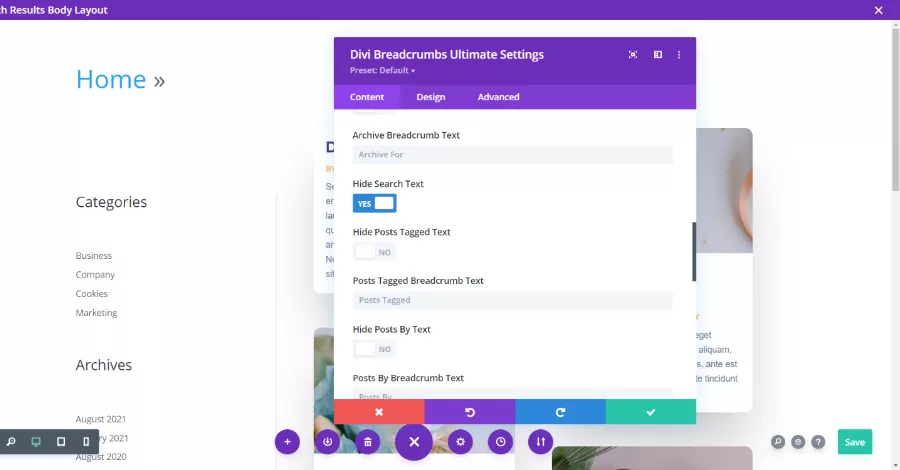Switch to the Design tab

click(430, 97)
